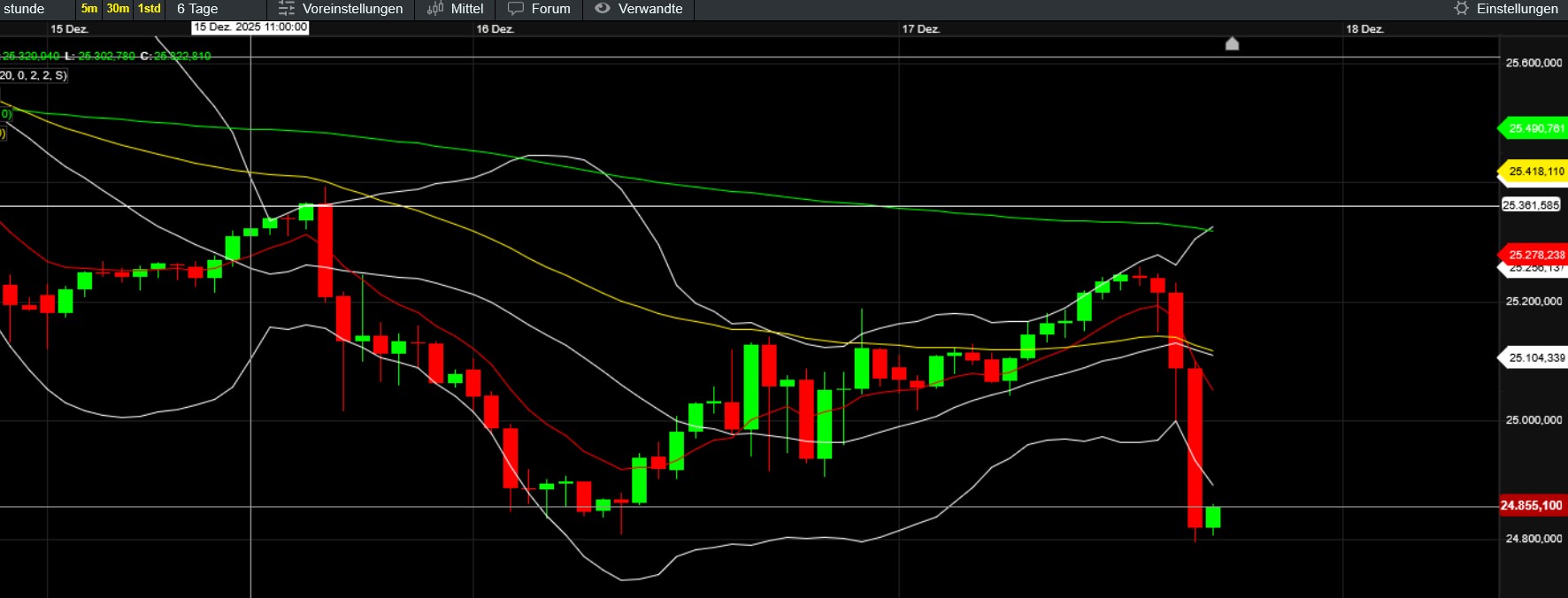Select the 5m timeframe
The height and width of the screenshot is (598, 1568).
point(88,9)
